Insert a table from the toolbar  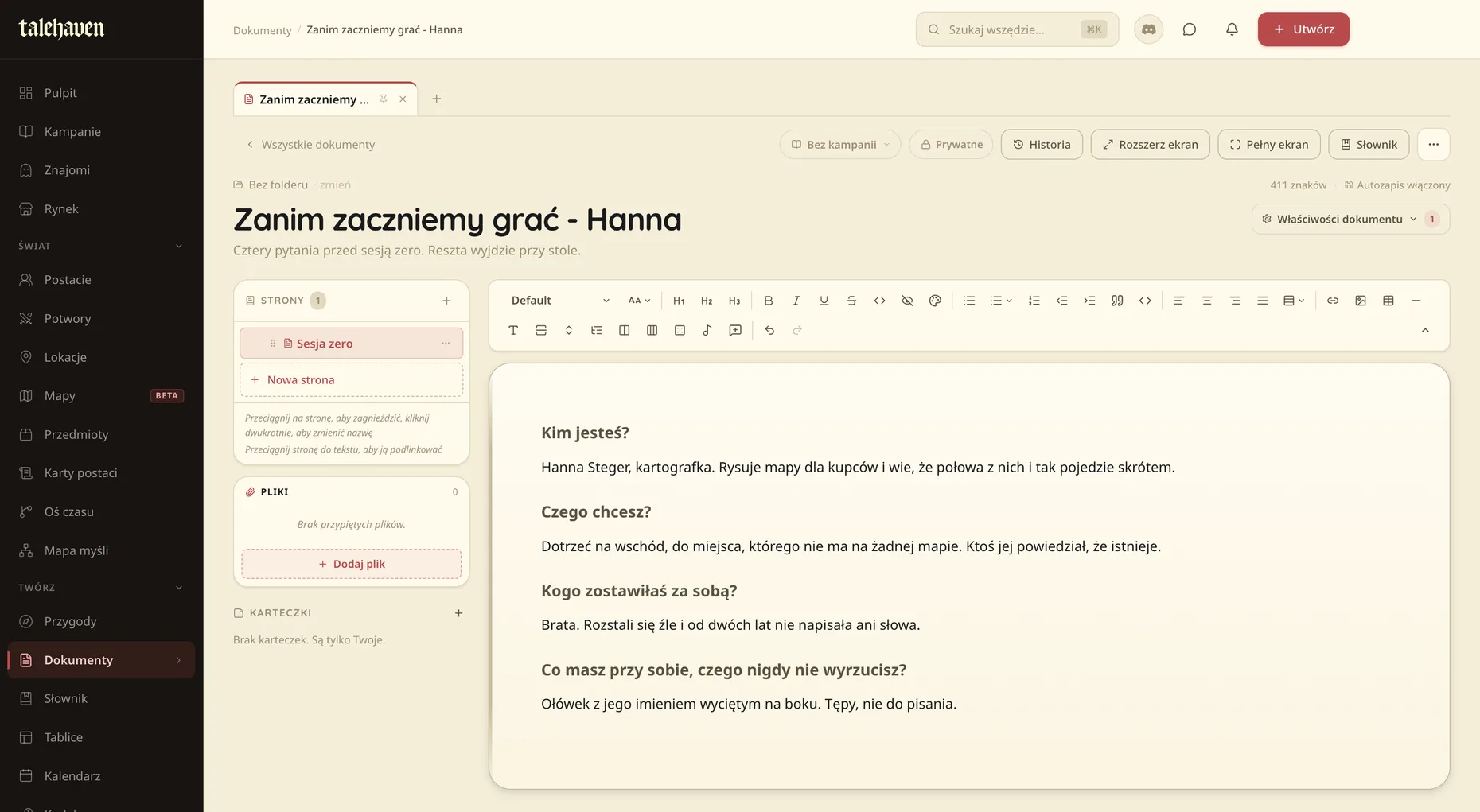[x=1388, y=301]
